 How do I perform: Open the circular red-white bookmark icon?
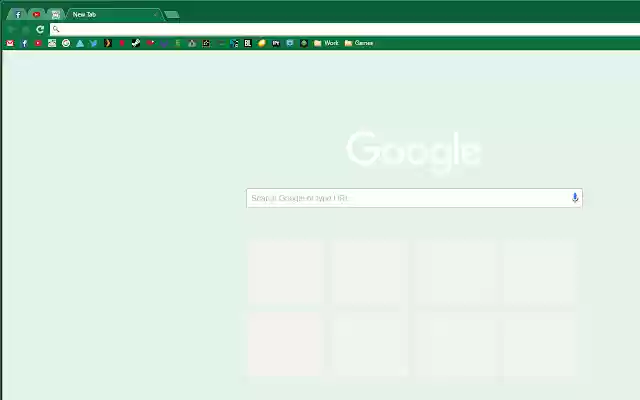66,43
